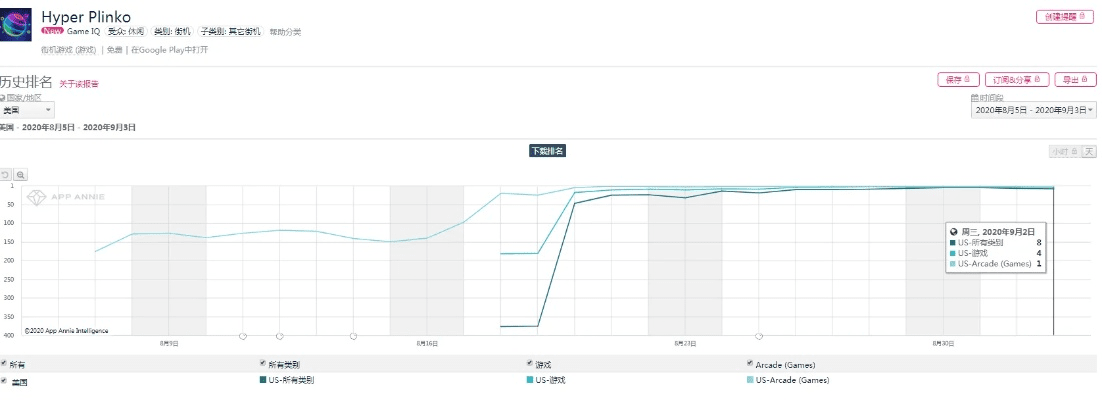Click the 导出 export button
The height and width of the screenshot is (400, 1102).
(1074, 79)
